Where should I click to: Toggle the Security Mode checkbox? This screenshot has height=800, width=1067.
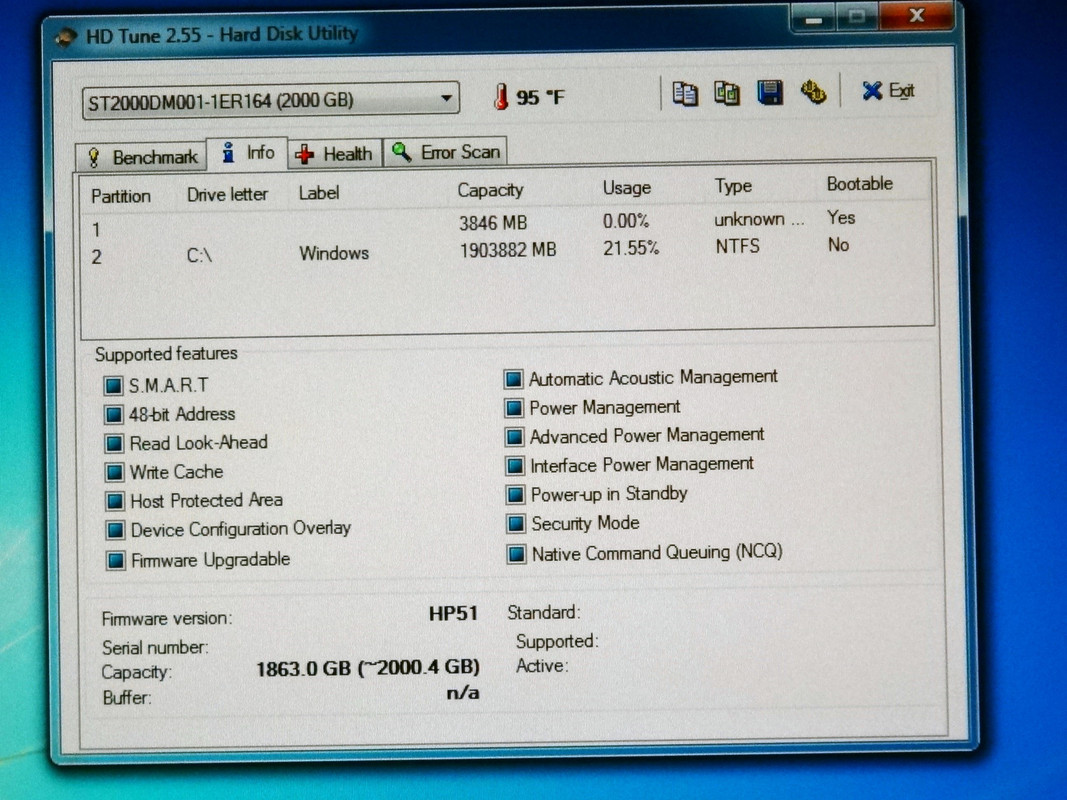[516, 524]
